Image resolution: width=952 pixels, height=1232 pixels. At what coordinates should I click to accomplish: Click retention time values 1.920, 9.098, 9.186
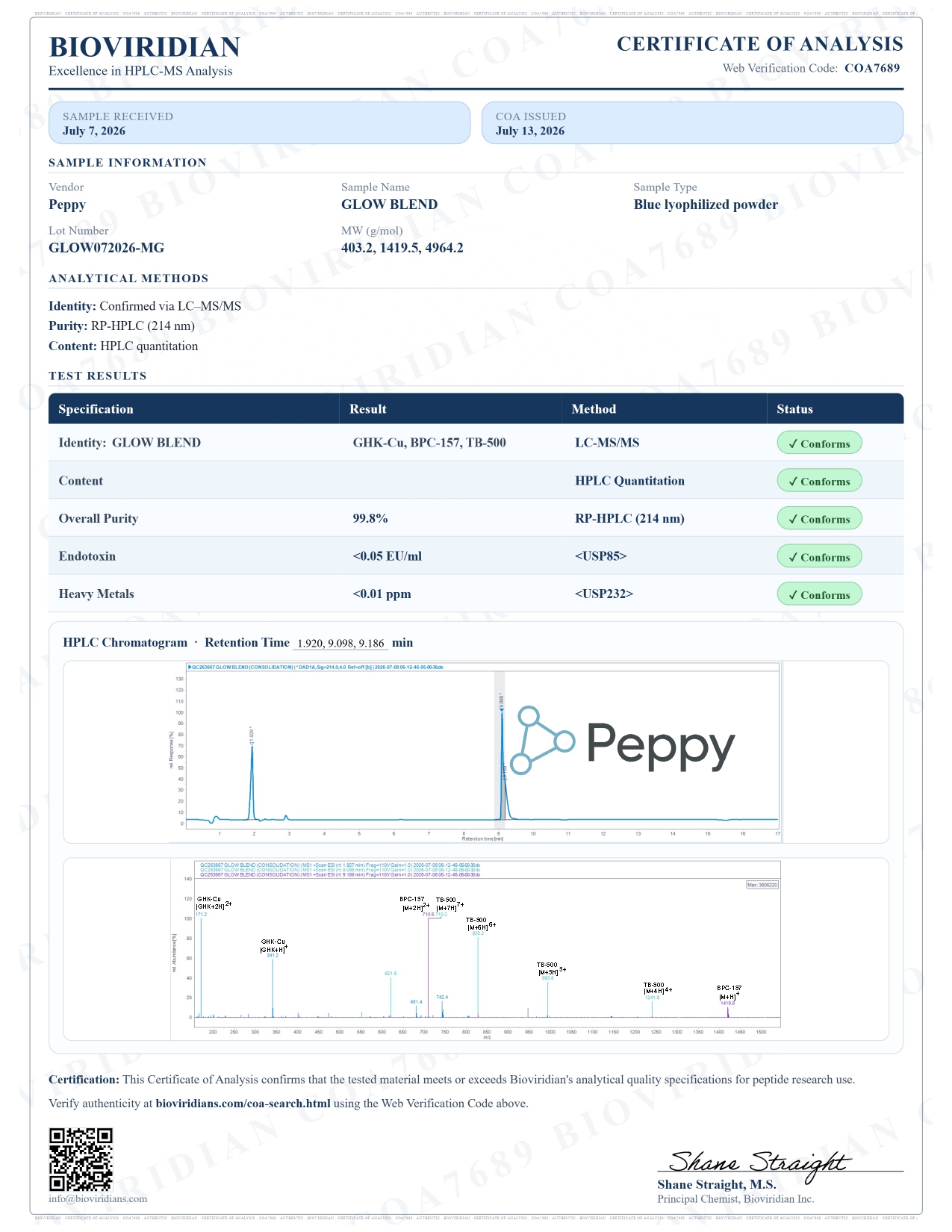[x=340, y=643]
